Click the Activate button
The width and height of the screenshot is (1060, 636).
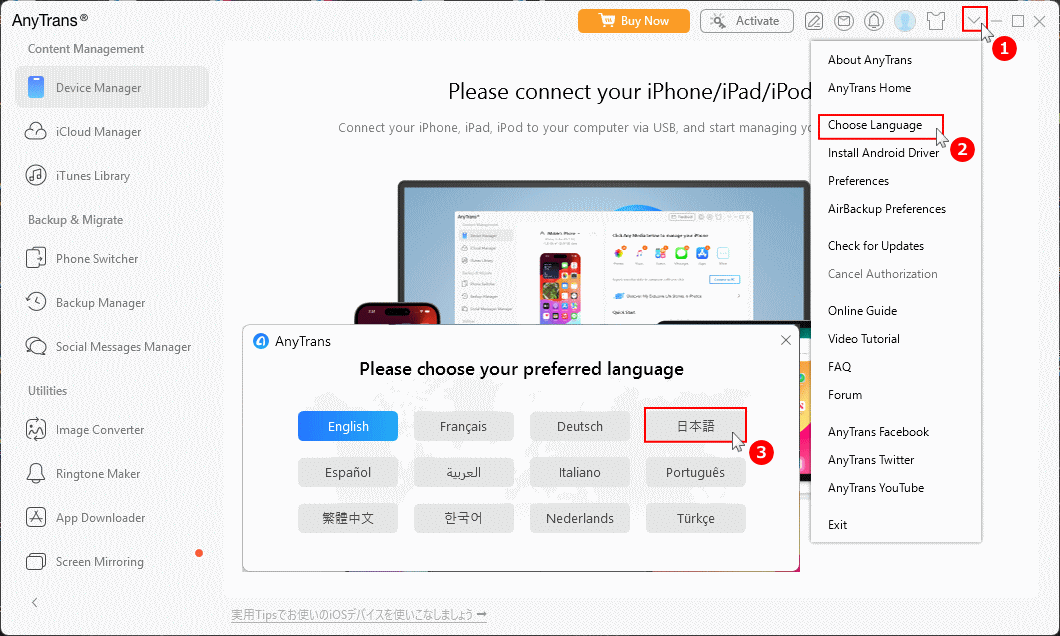[x=746, y=21]
